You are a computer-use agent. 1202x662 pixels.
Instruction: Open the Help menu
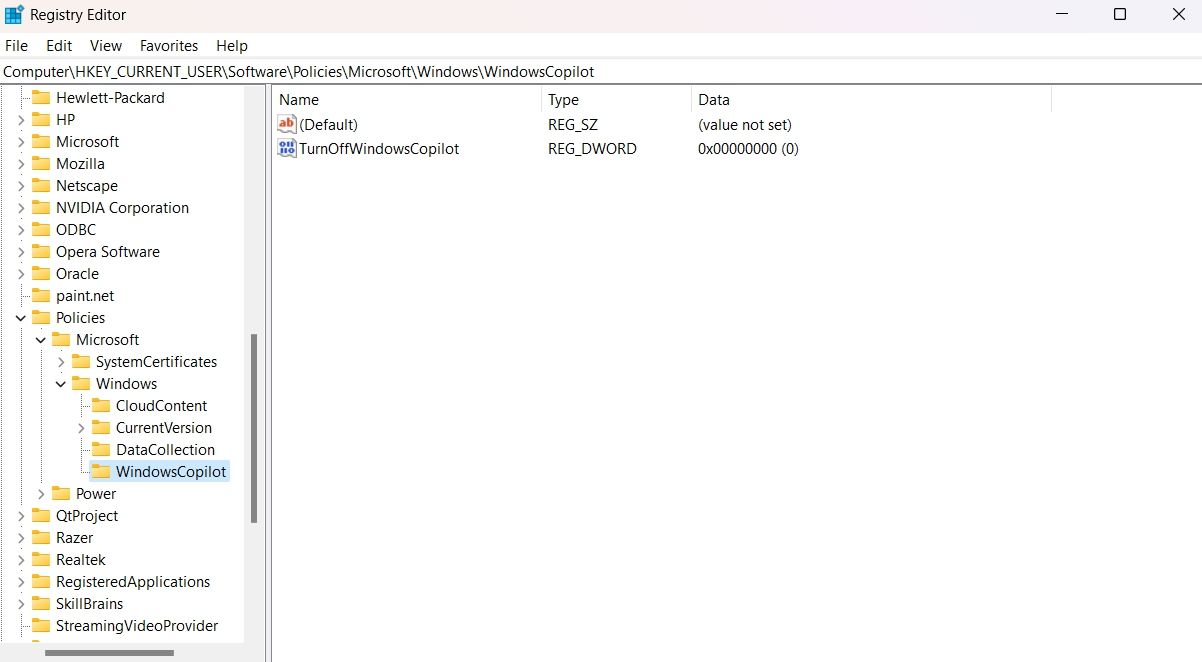click(x=232, y=46)
